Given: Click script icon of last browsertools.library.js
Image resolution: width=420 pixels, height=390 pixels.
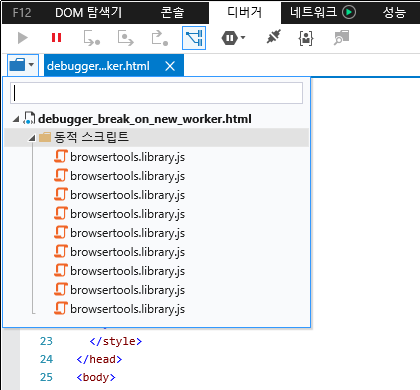Looking at the screenshot, I should [x=61, y=308].
